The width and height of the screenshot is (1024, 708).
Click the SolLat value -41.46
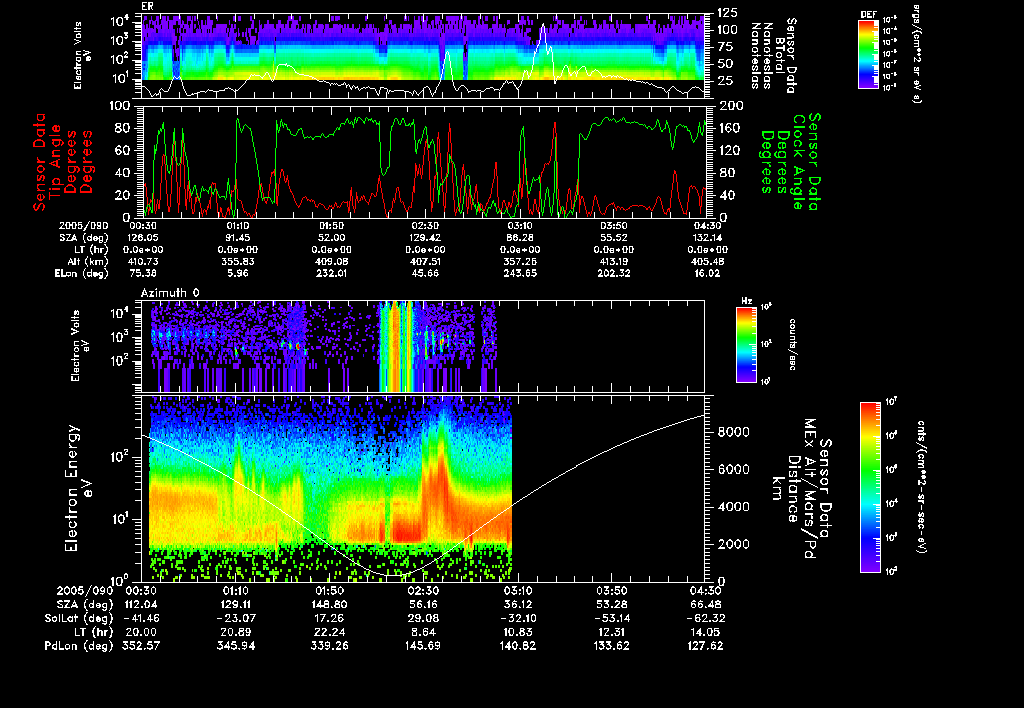tap(141, 618)
